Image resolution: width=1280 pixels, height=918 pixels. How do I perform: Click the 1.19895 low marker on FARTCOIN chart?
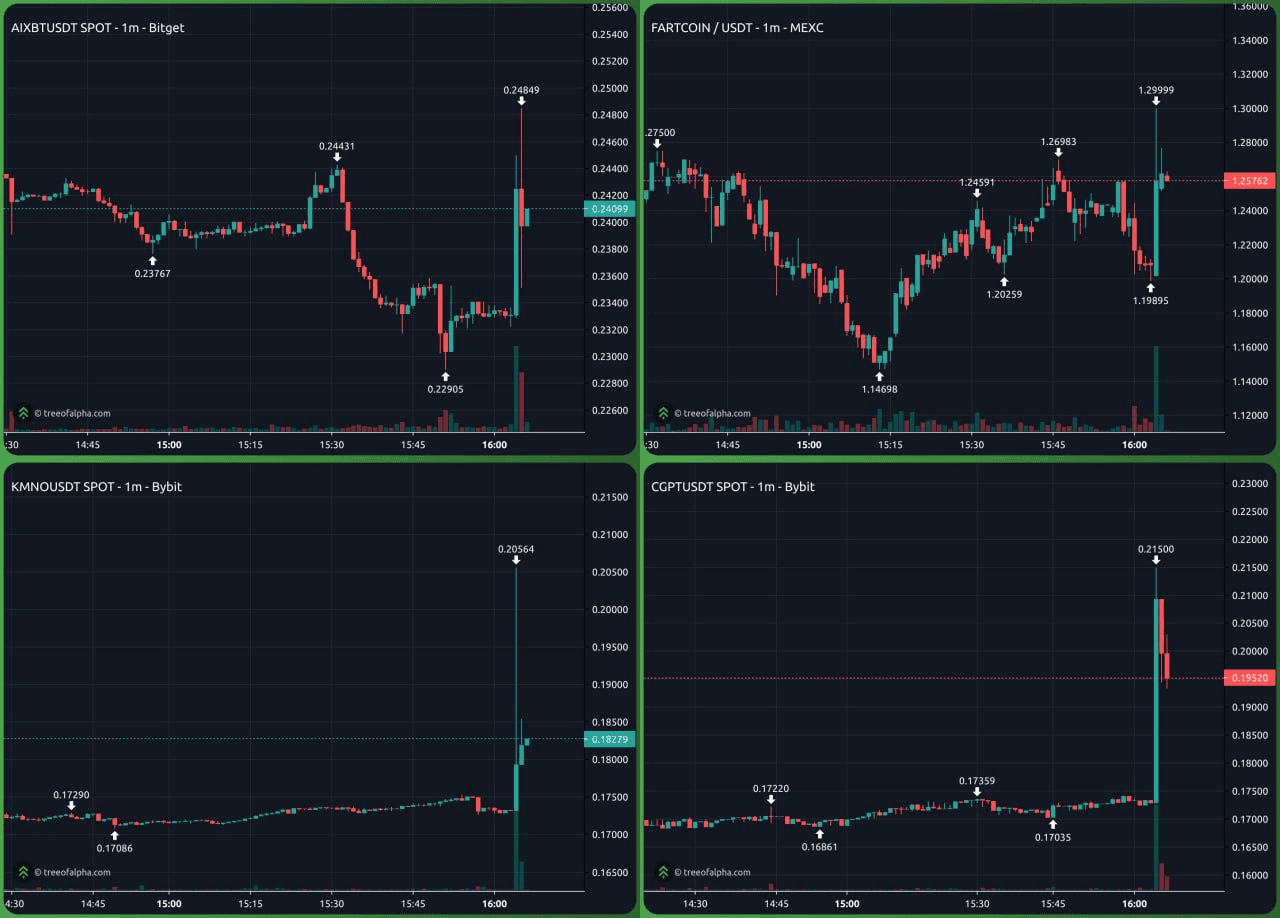pos(1150,300)
